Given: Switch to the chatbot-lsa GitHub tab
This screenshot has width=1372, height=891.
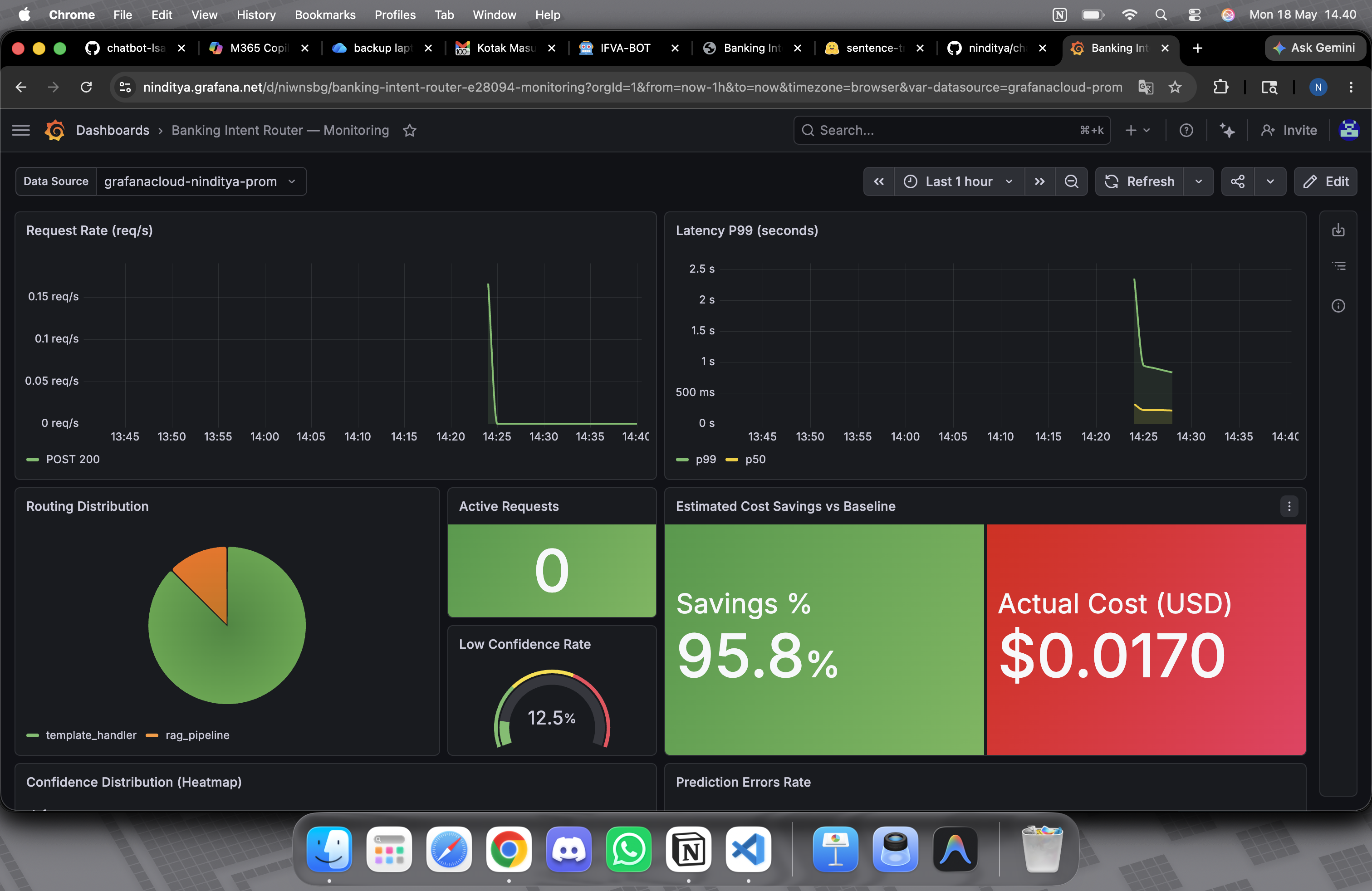Looking at the screenshot, I should tap(136, 48).
